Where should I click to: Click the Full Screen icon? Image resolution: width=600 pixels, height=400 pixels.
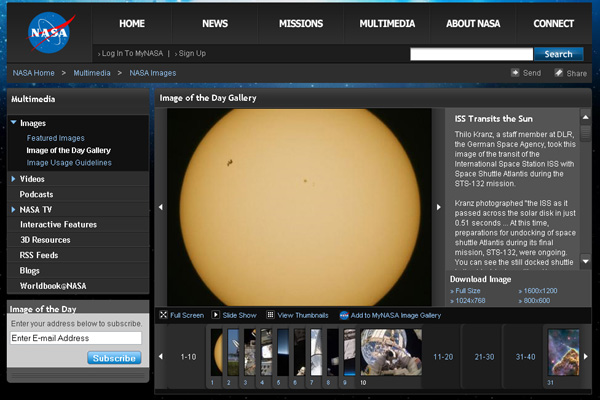[x=163, y=315]
